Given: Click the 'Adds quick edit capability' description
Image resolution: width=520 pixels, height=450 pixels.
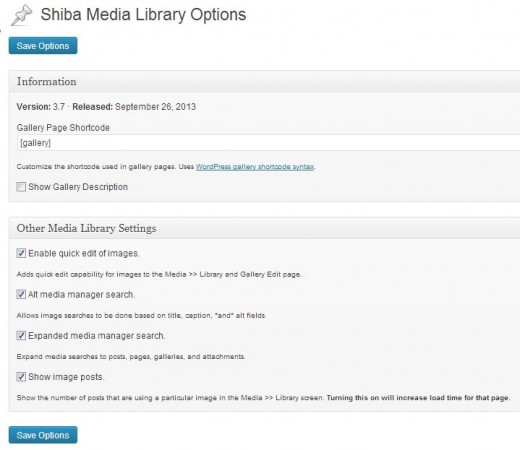Looking at the screenshot, I should (x=159, y=274).
